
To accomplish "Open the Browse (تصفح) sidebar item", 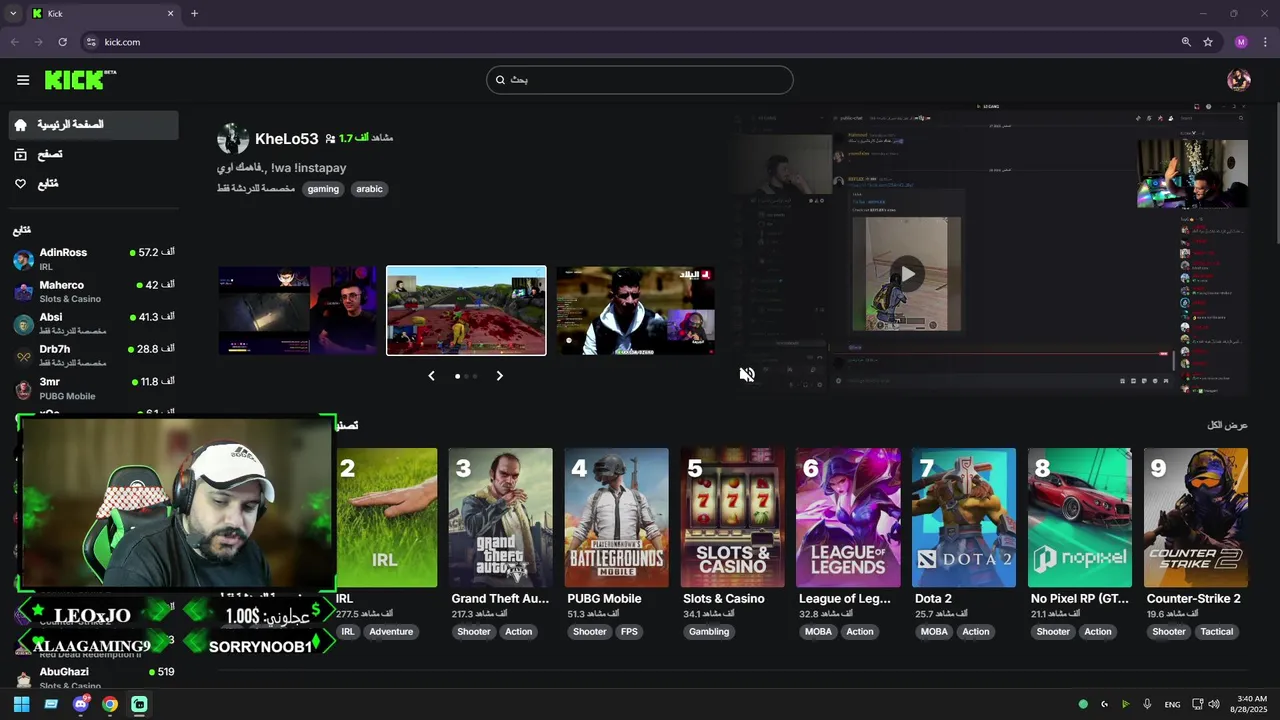I will 93,154.
